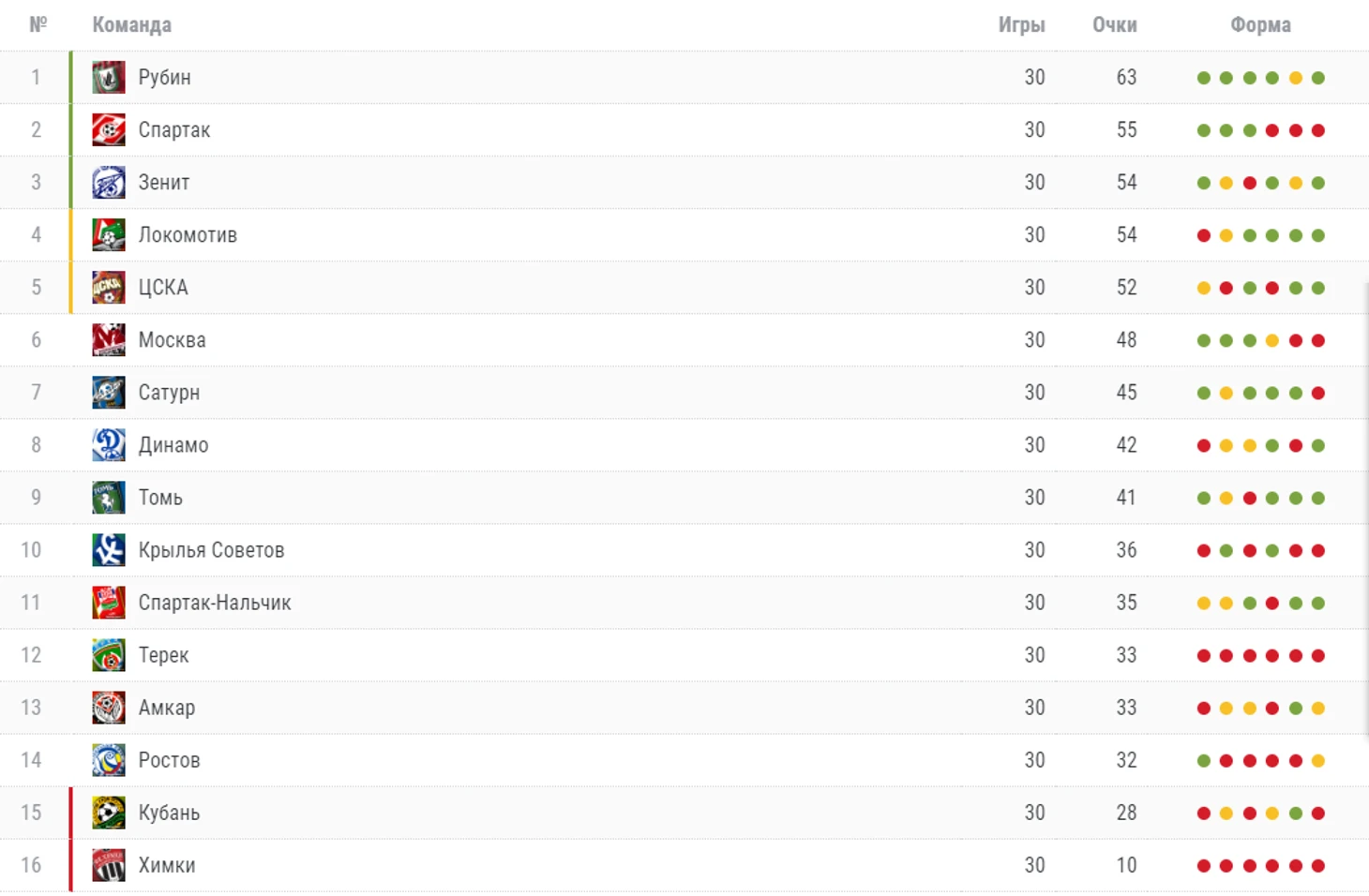Click the Игры column header

tap(1022, 25)
